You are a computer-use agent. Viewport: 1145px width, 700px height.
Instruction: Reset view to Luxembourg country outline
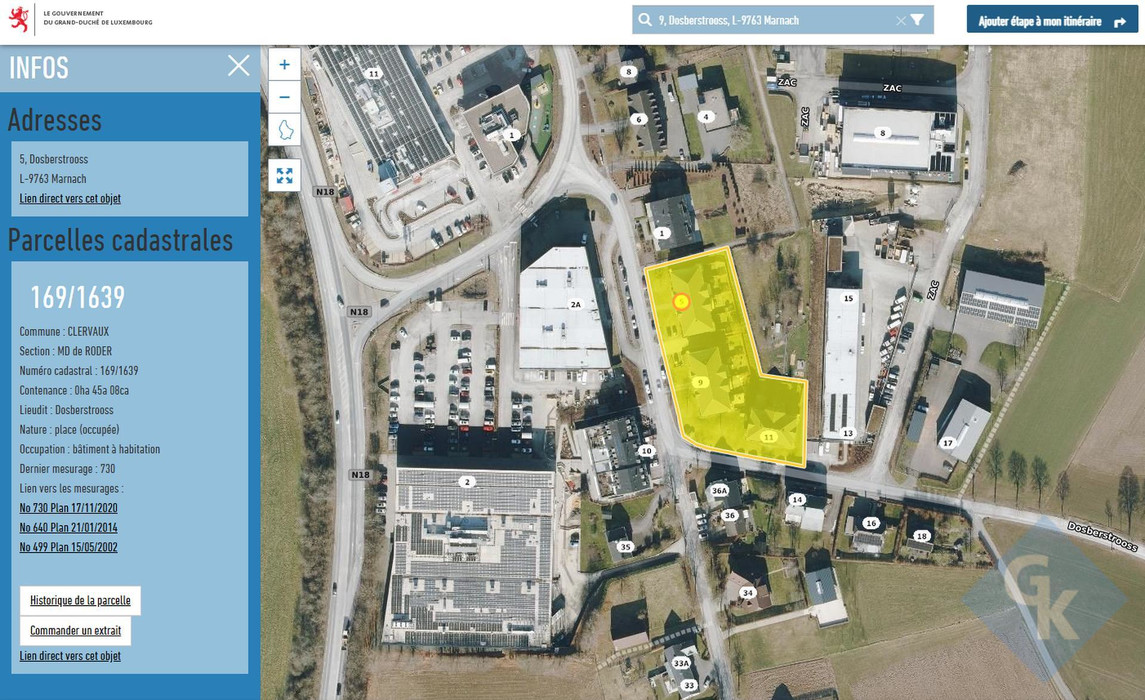click(284, 130)
